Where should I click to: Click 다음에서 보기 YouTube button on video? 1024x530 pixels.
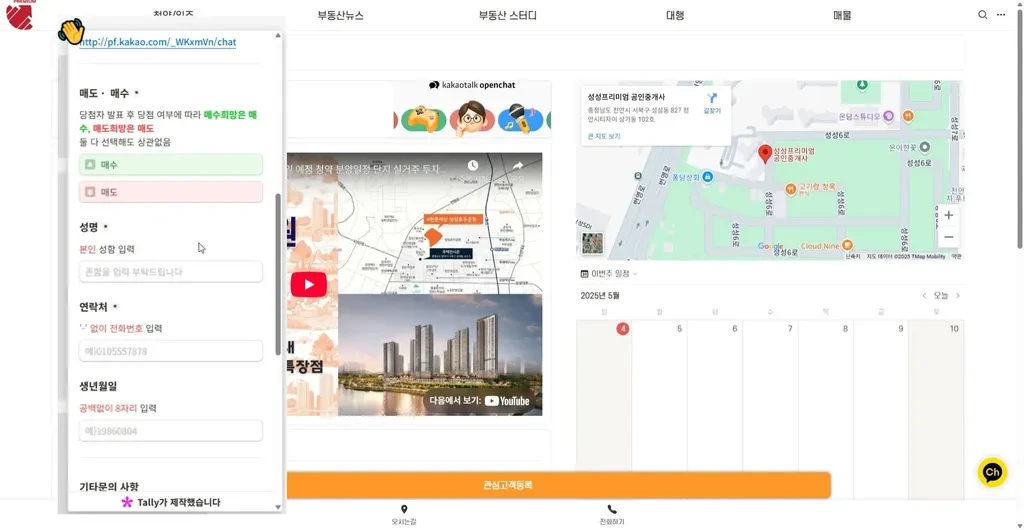(481, 401)
